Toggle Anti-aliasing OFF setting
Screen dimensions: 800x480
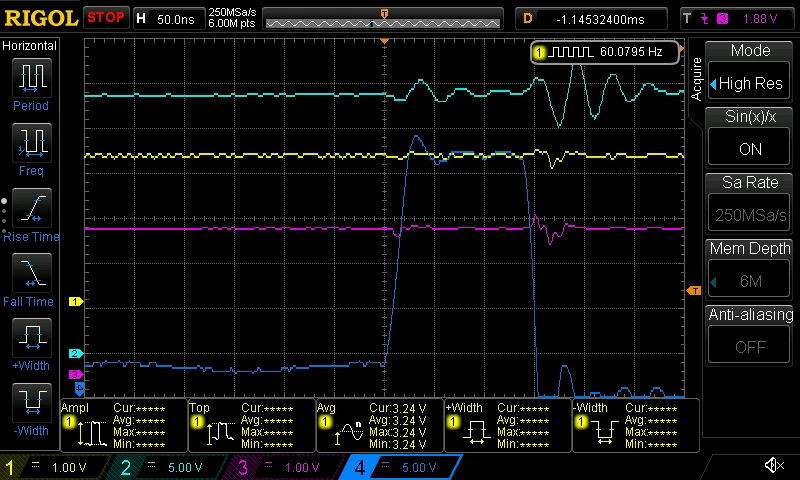tap(749, 347)
